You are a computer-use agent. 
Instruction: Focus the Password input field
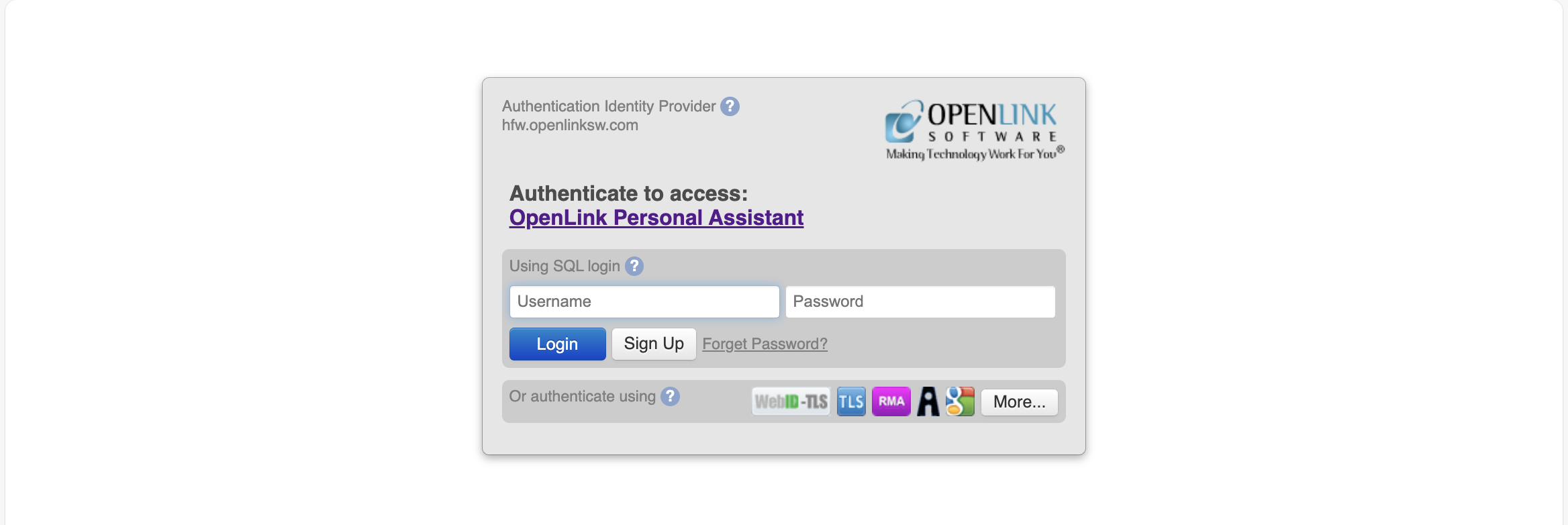920,301
